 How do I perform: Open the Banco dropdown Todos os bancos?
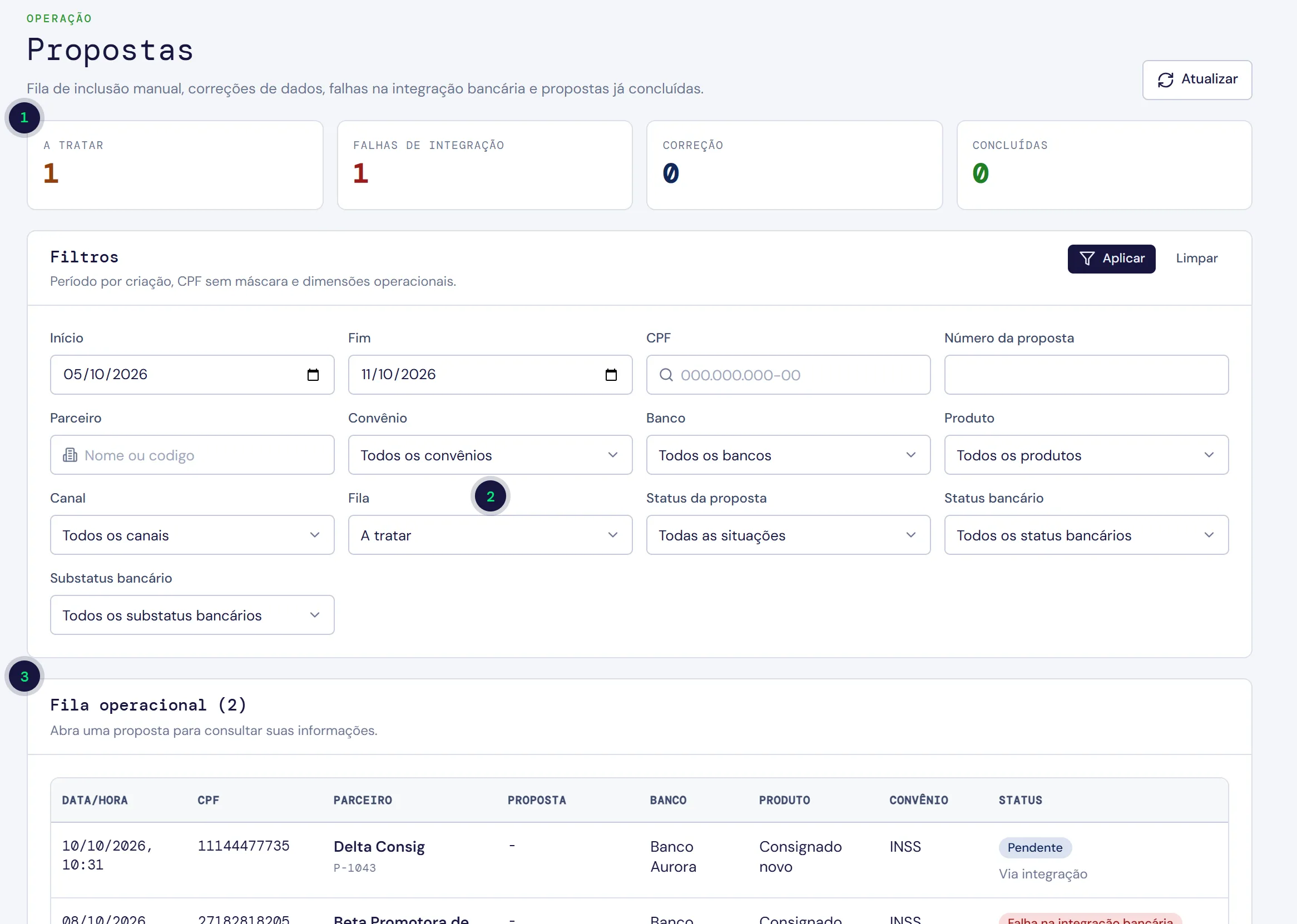[x=788, y=455]
